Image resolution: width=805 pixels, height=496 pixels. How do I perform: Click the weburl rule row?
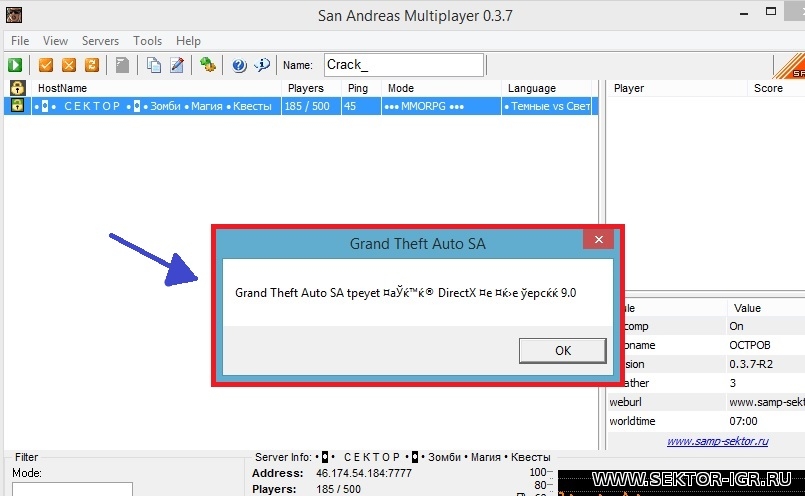point(706,402)
